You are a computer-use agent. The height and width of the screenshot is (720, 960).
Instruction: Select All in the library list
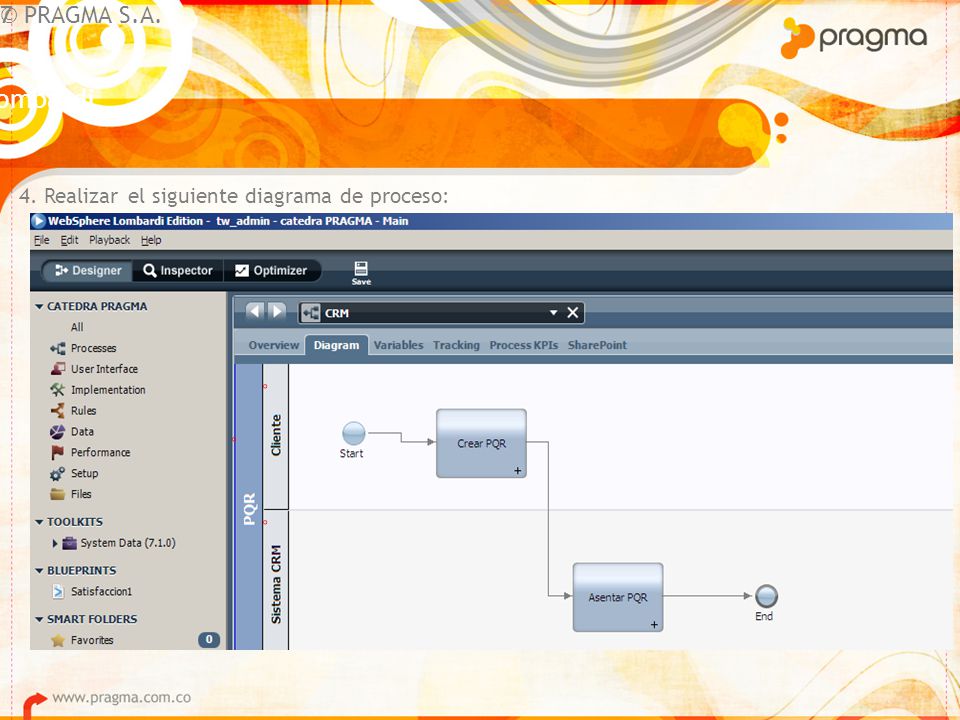77,327
